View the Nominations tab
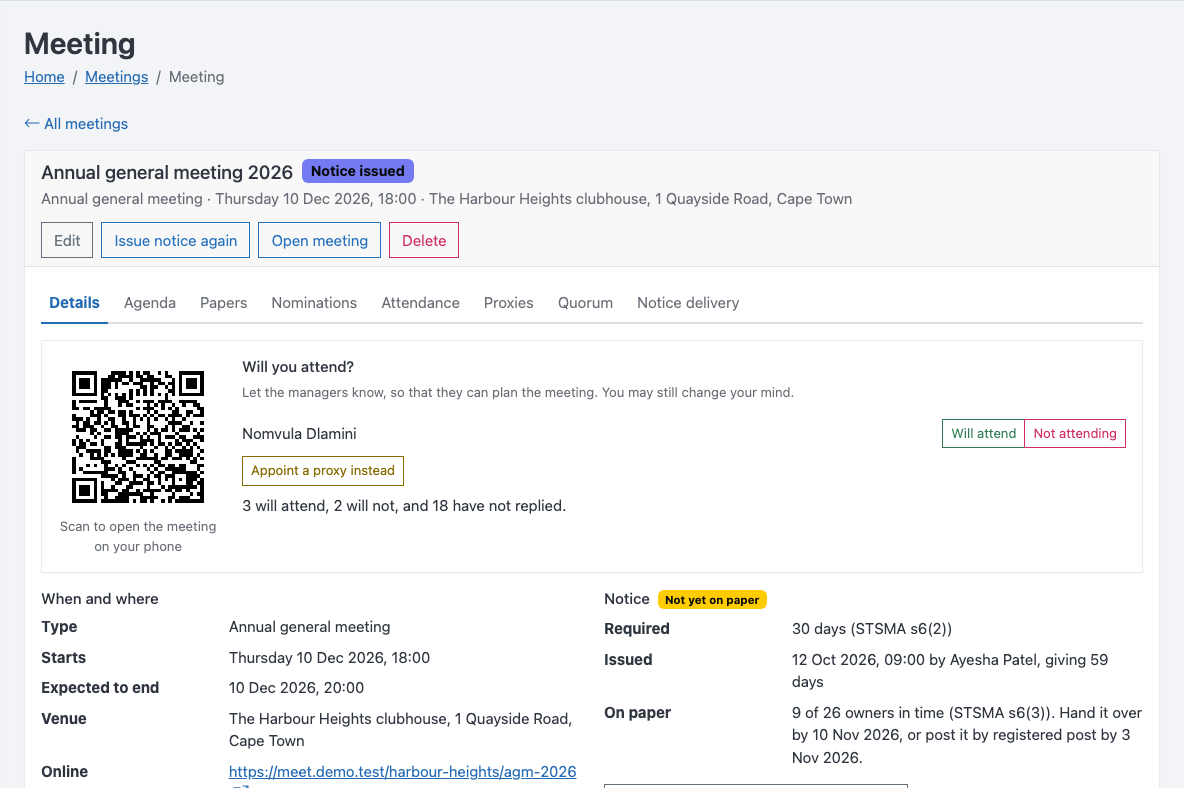This screenshot has height=788, width=1184. coord(314,303)
